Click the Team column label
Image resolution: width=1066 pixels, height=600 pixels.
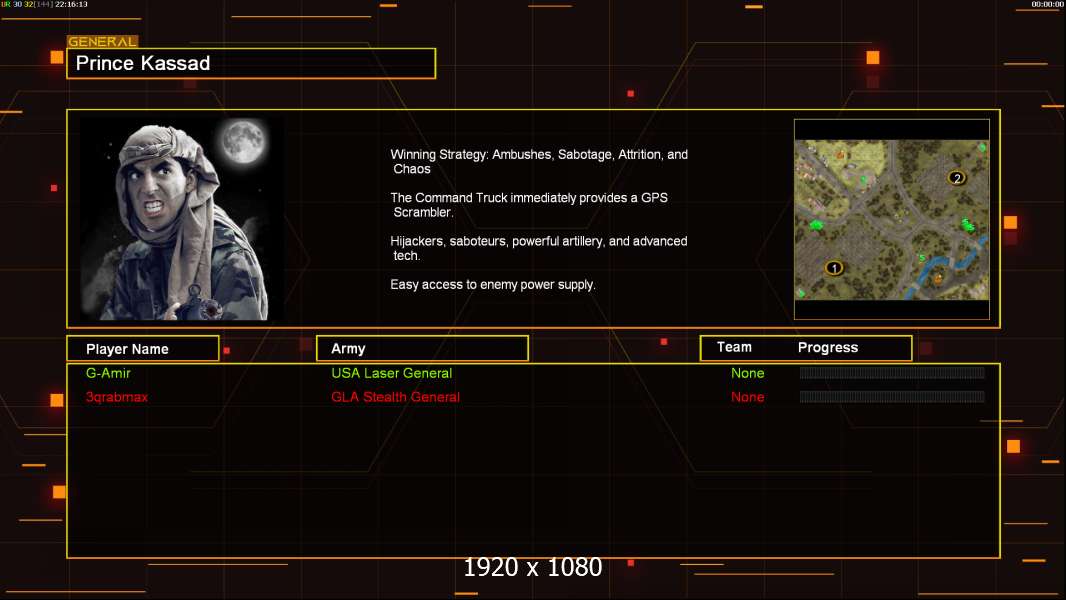(x=734, y=347)
